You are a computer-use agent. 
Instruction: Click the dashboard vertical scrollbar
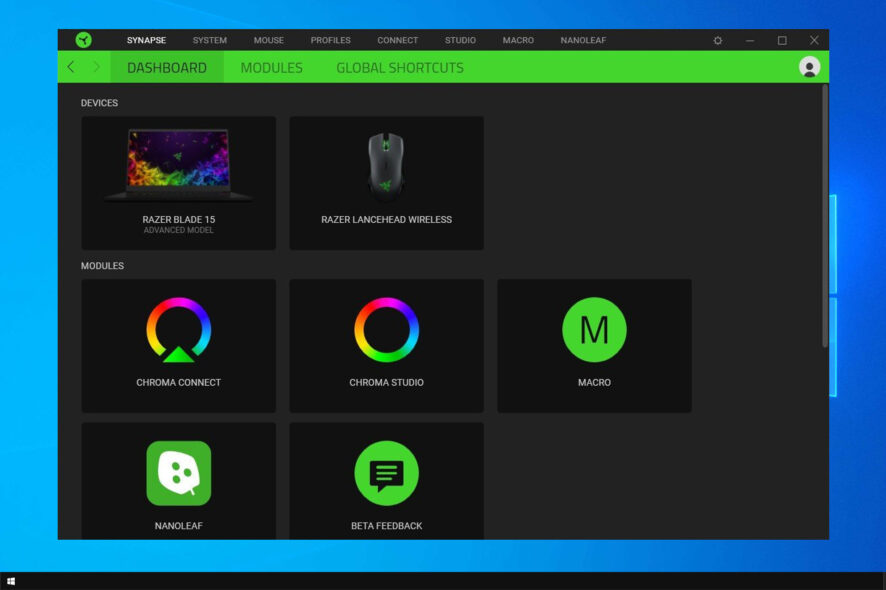(825, 215)
